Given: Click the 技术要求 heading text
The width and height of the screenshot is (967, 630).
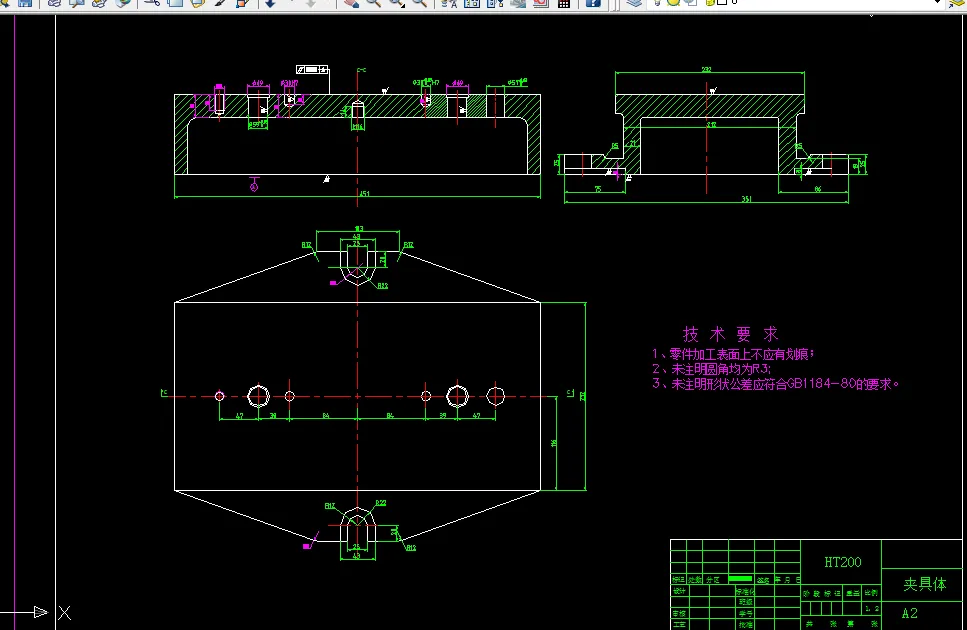Looking at the screenshot, I should (x=731, y=334).
